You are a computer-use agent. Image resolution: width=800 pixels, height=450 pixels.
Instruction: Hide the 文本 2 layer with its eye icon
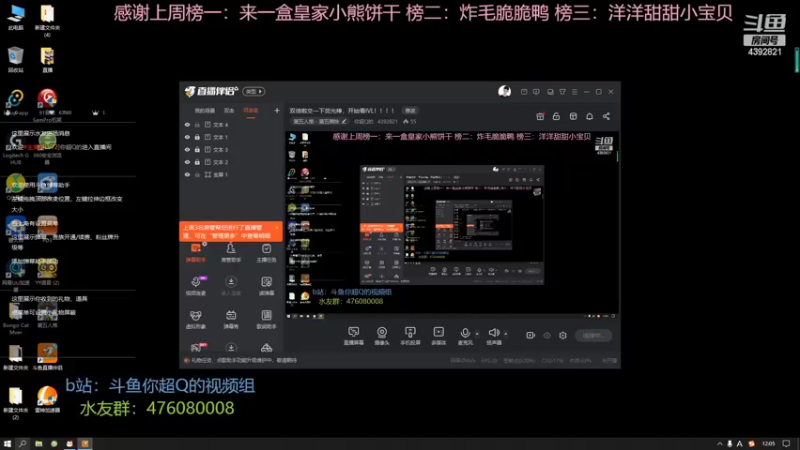[x=187, y=162]
